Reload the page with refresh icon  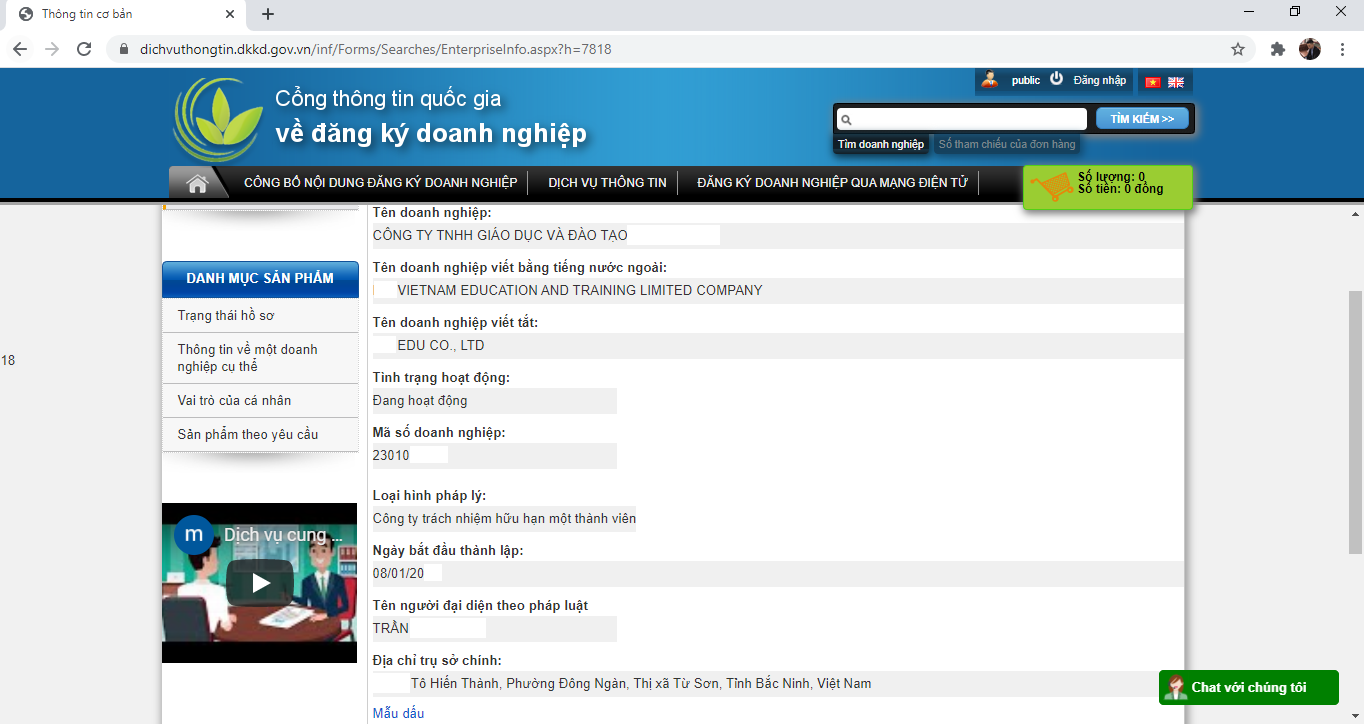84,49
